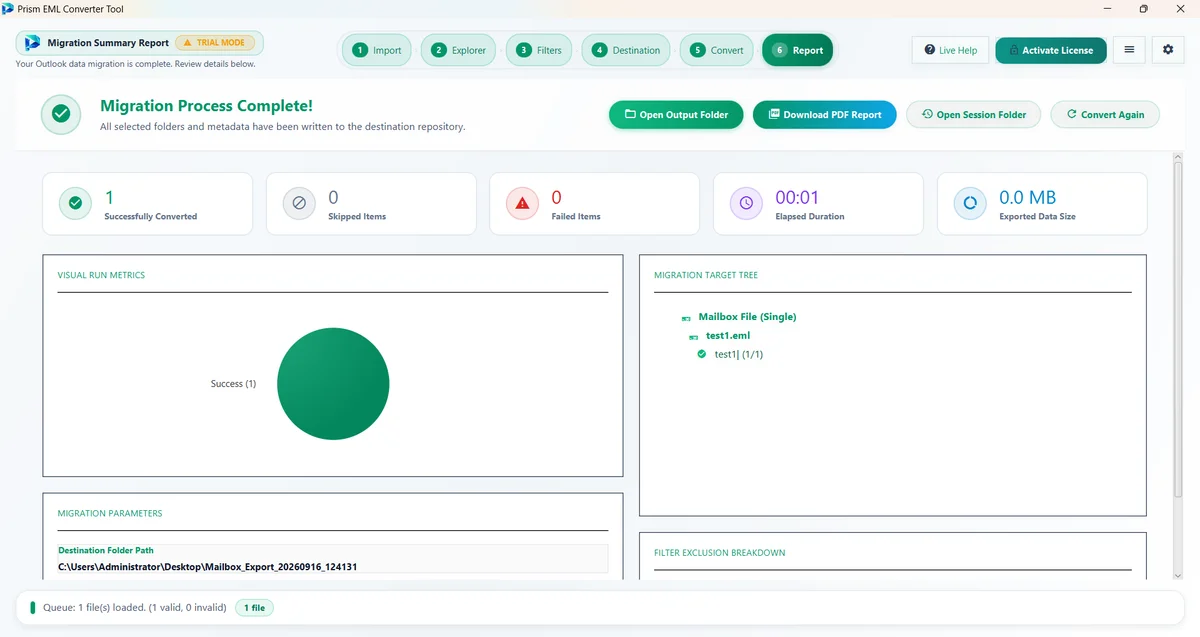The width and height of the screenshot is (1200, 637).
Task: Click the Prism EML Converter logo icon
Action: (32, 43)
